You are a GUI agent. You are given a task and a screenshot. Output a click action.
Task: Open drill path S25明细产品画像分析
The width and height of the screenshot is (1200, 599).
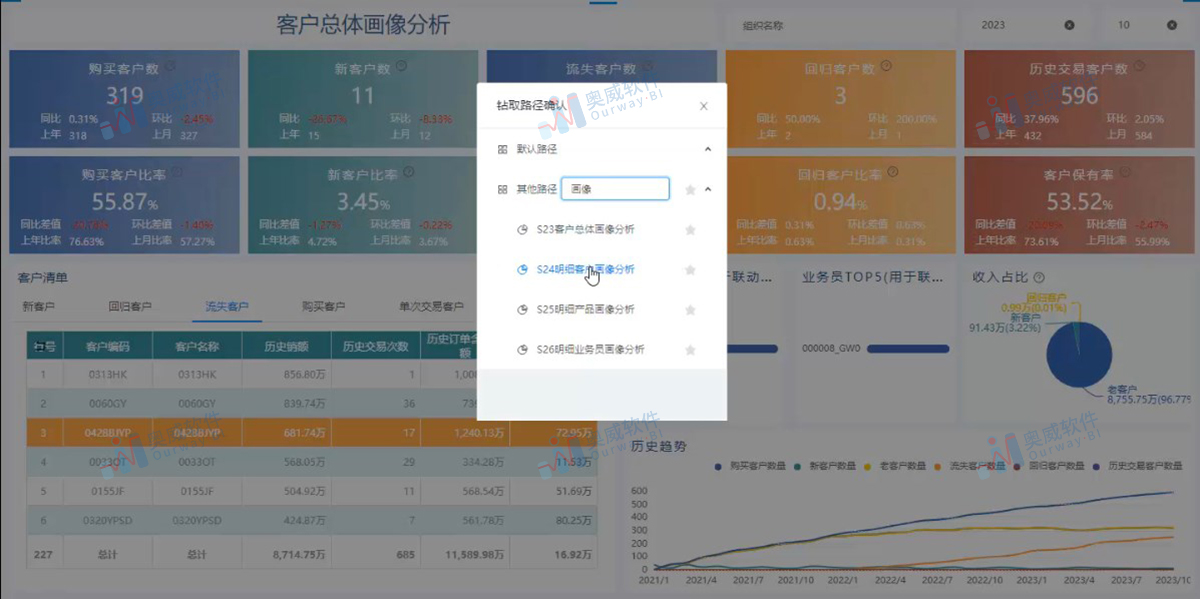coord(585,309)
